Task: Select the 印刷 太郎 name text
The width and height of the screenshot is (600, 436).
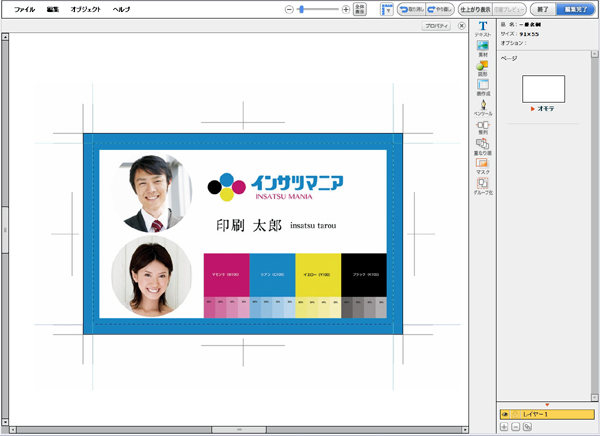Action: (249, 225)
